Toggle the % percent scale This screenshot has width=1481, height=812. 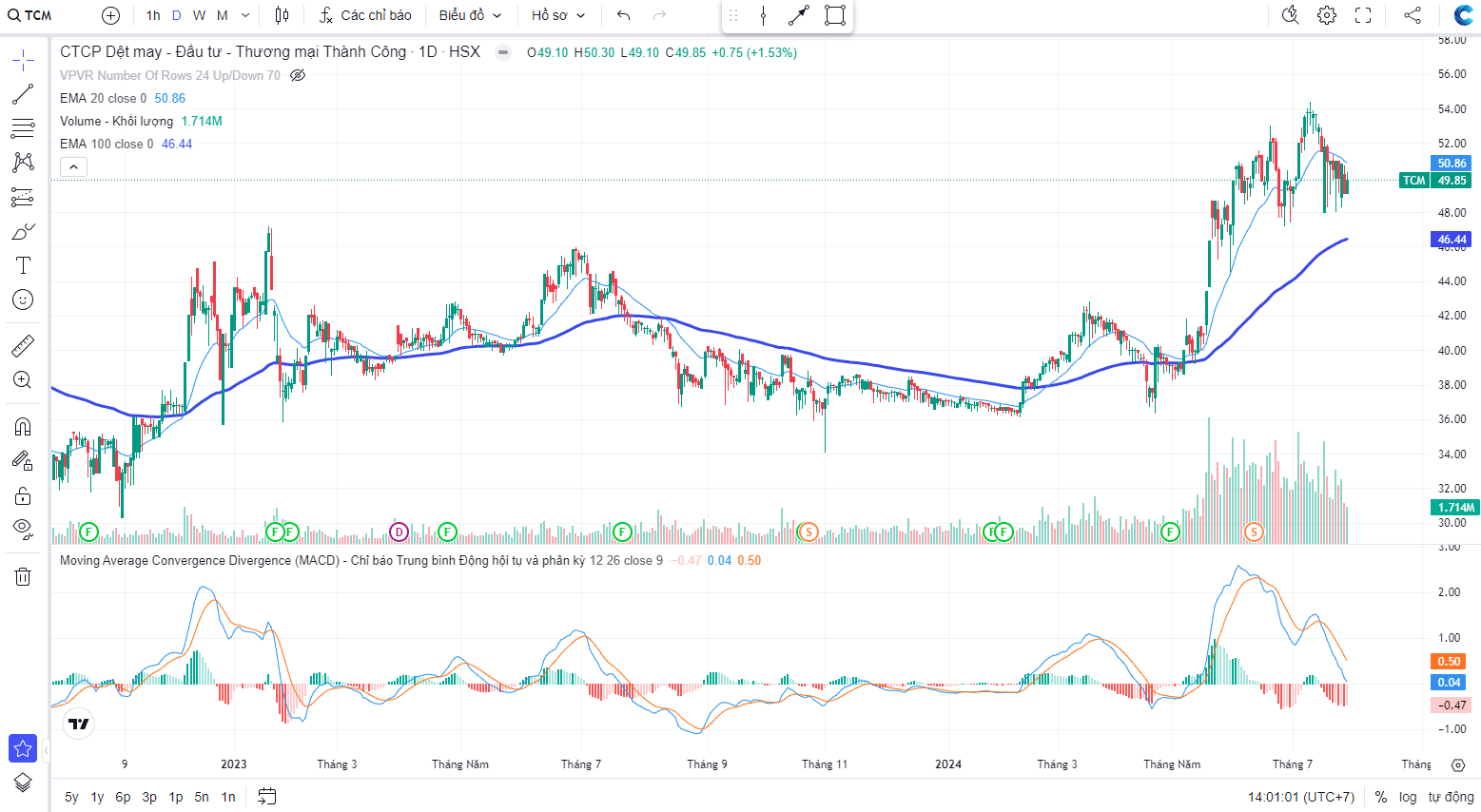coord(1381,797)
